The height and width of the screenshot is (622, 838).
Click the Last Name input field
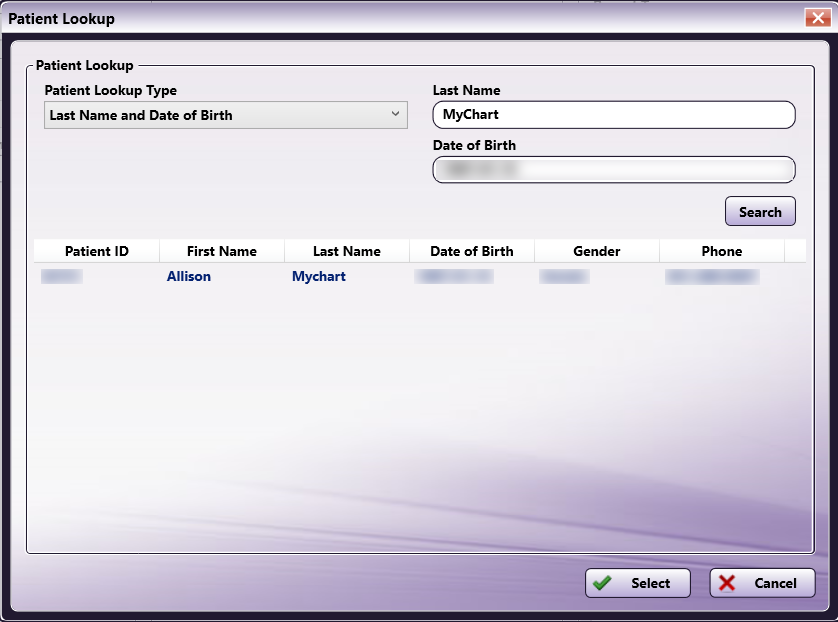click(x=614, y=115)
